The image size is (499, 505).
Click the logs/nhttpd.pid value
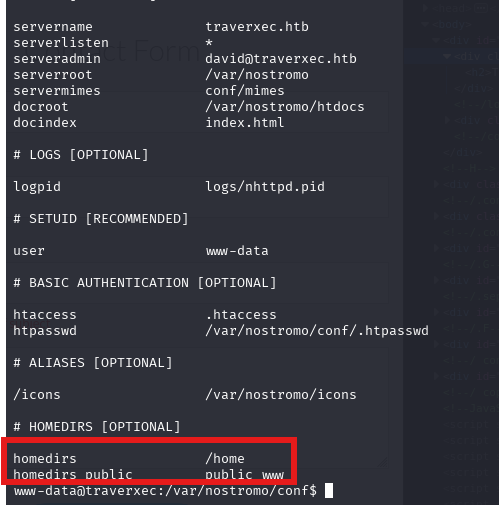click(265, 187)
